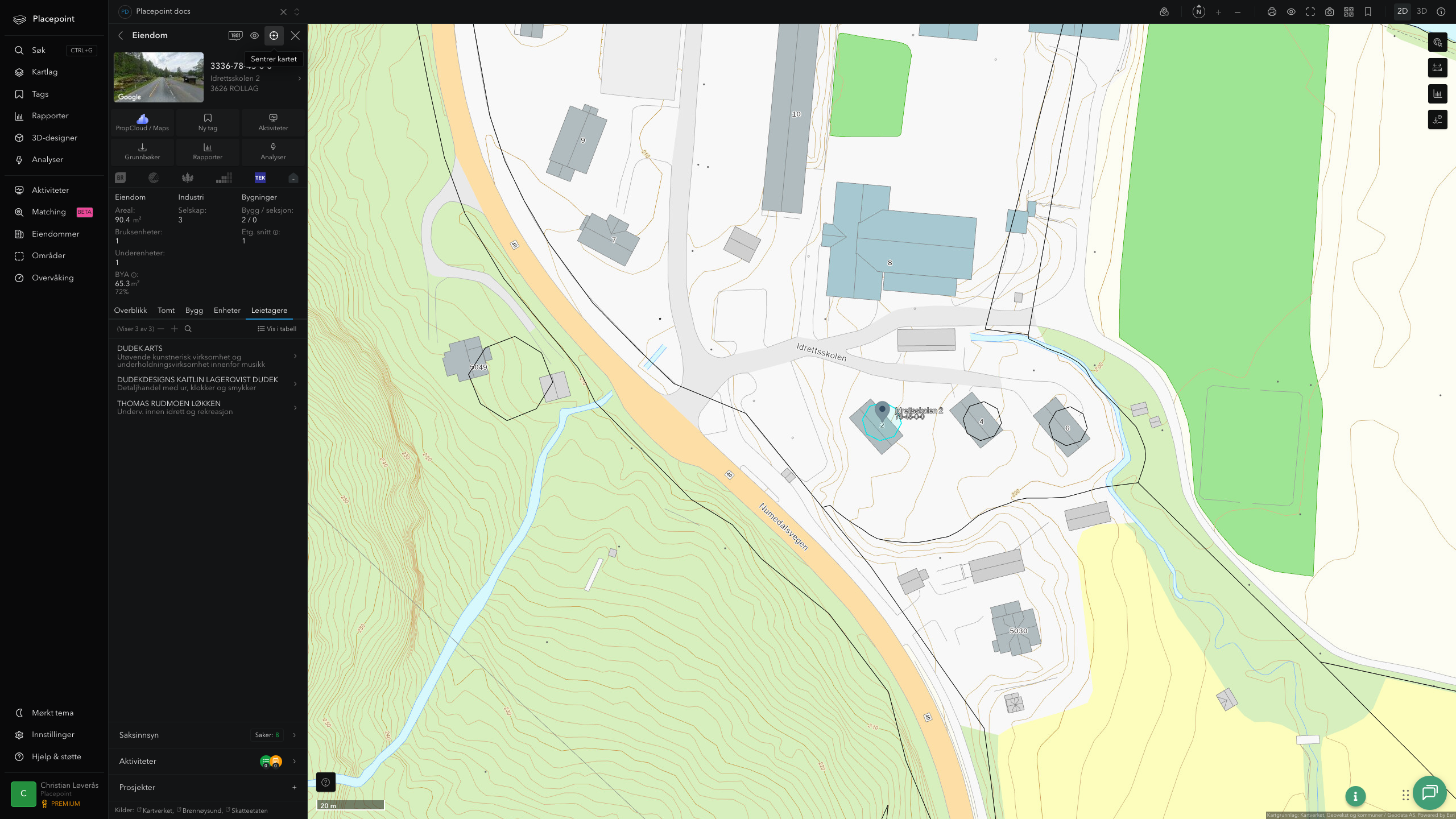
Task: Click Vis i tabell link
Action: point(277,329)
